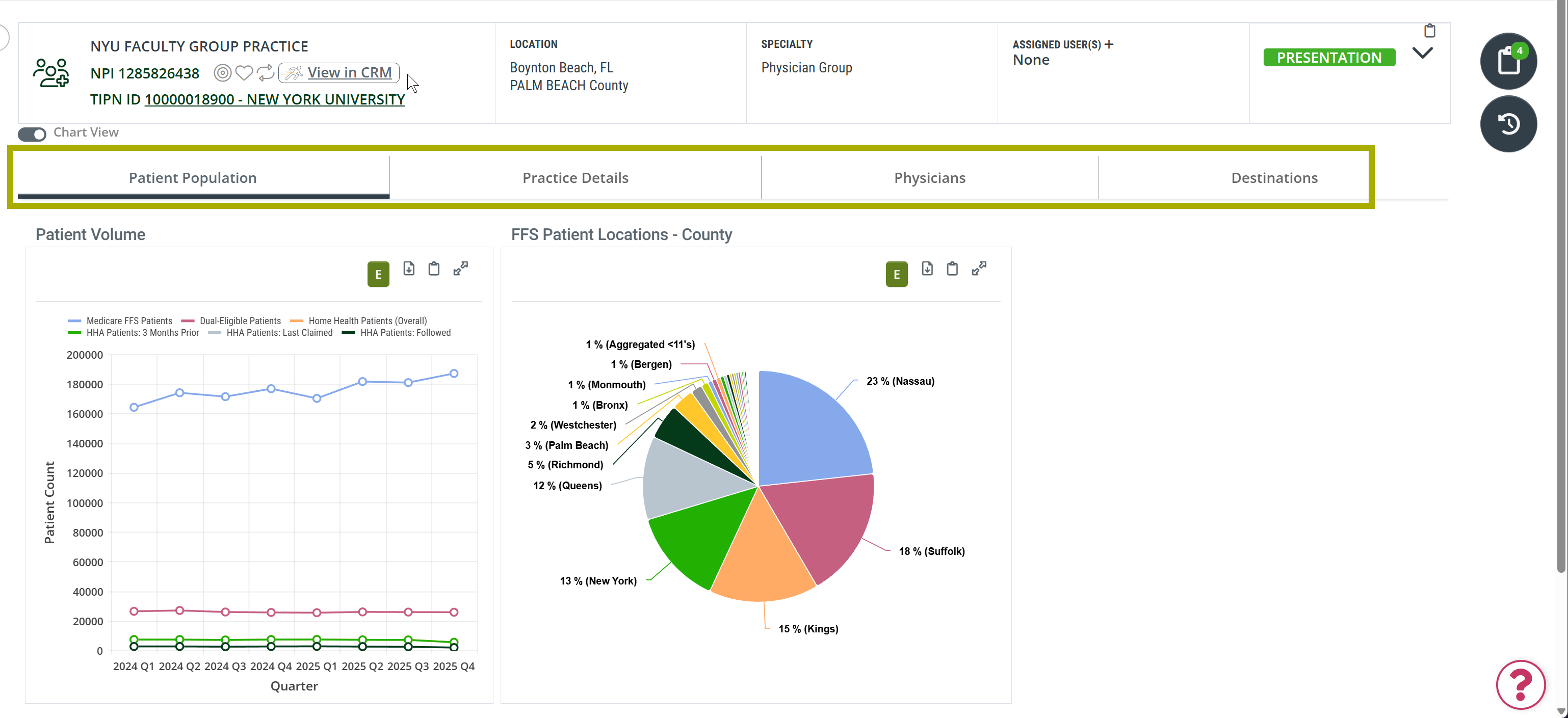This screenshot has width=1568, height=718.
Task: Open the help question mark button
Action: [1521, 684]
